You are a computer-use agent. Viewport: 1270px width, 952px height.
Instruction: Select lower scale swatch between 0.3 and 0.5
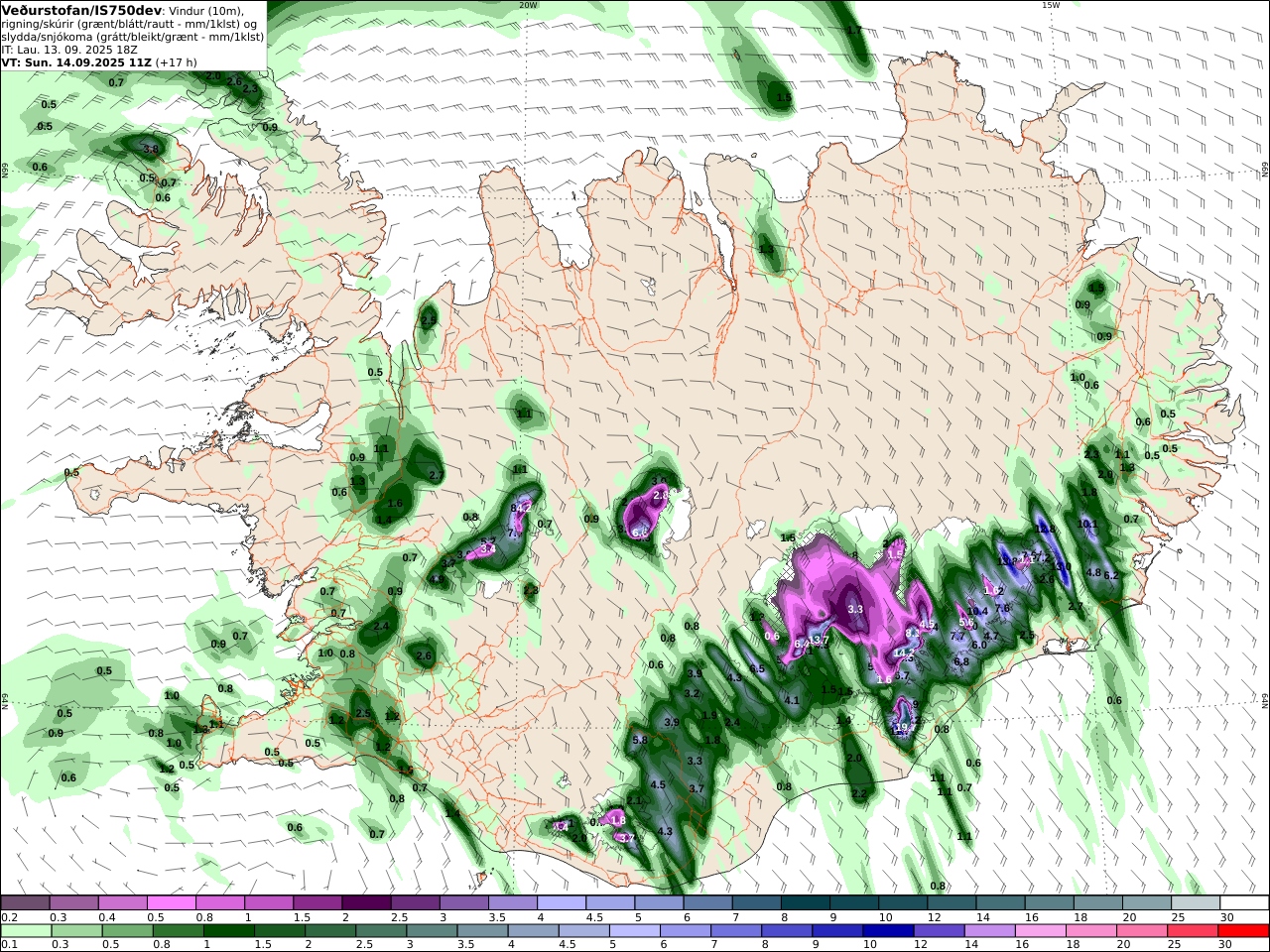(x=75, y=931)
